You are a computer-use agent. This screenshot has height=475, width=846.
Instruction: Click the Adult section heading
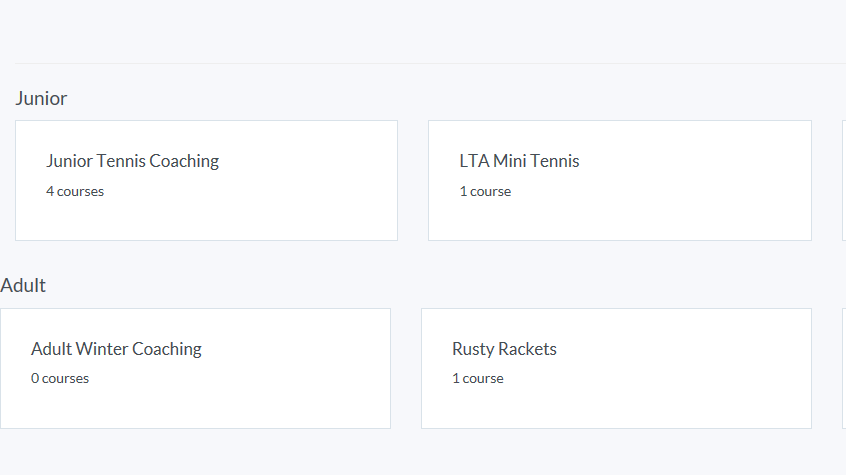pos(23,285)
